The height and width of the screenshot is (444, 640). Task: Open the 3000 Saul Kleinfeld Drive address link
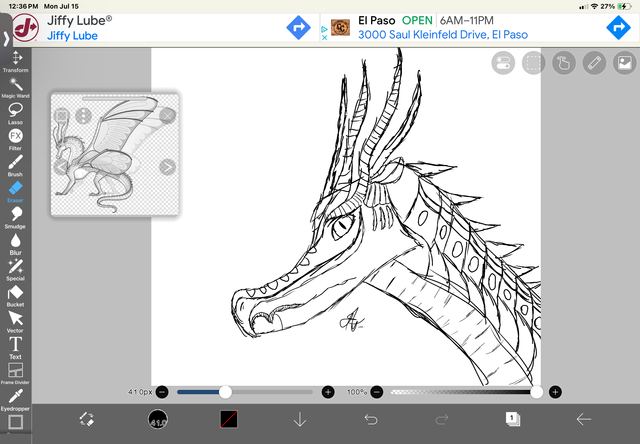[443, 35]
